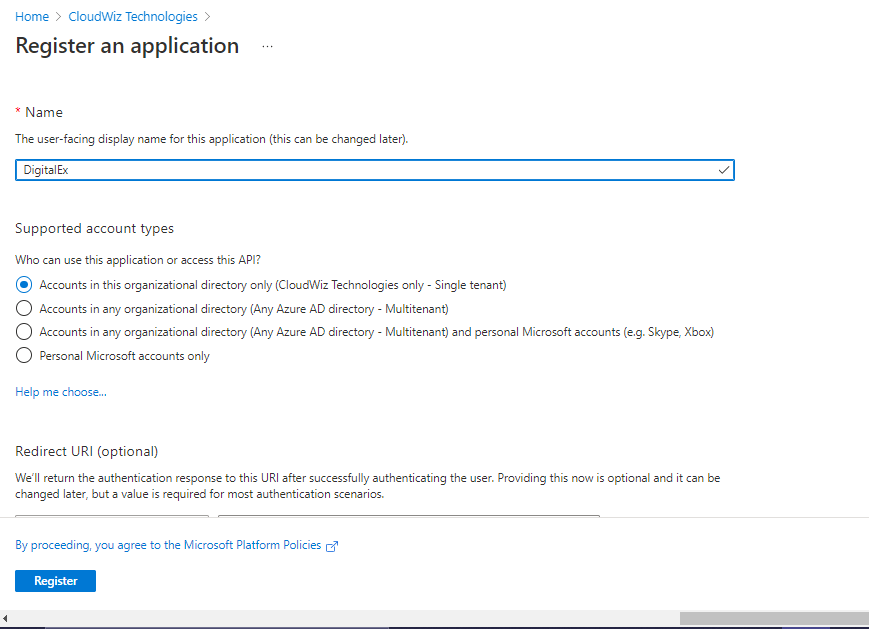Click the breadcrumb chevron after Home
The height and width of the screenshot is (629, 869).
(x=59, y=17)
